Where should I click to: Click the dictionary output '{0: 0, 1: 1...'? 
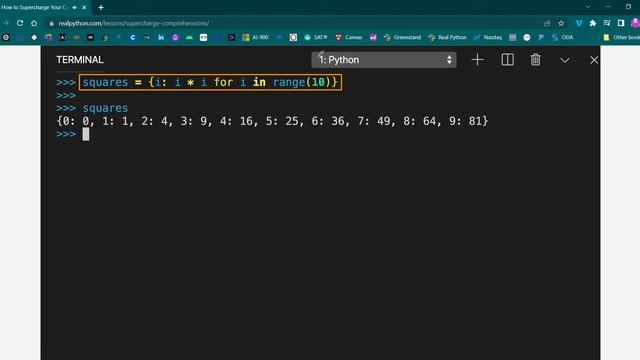tap(272, 121)
